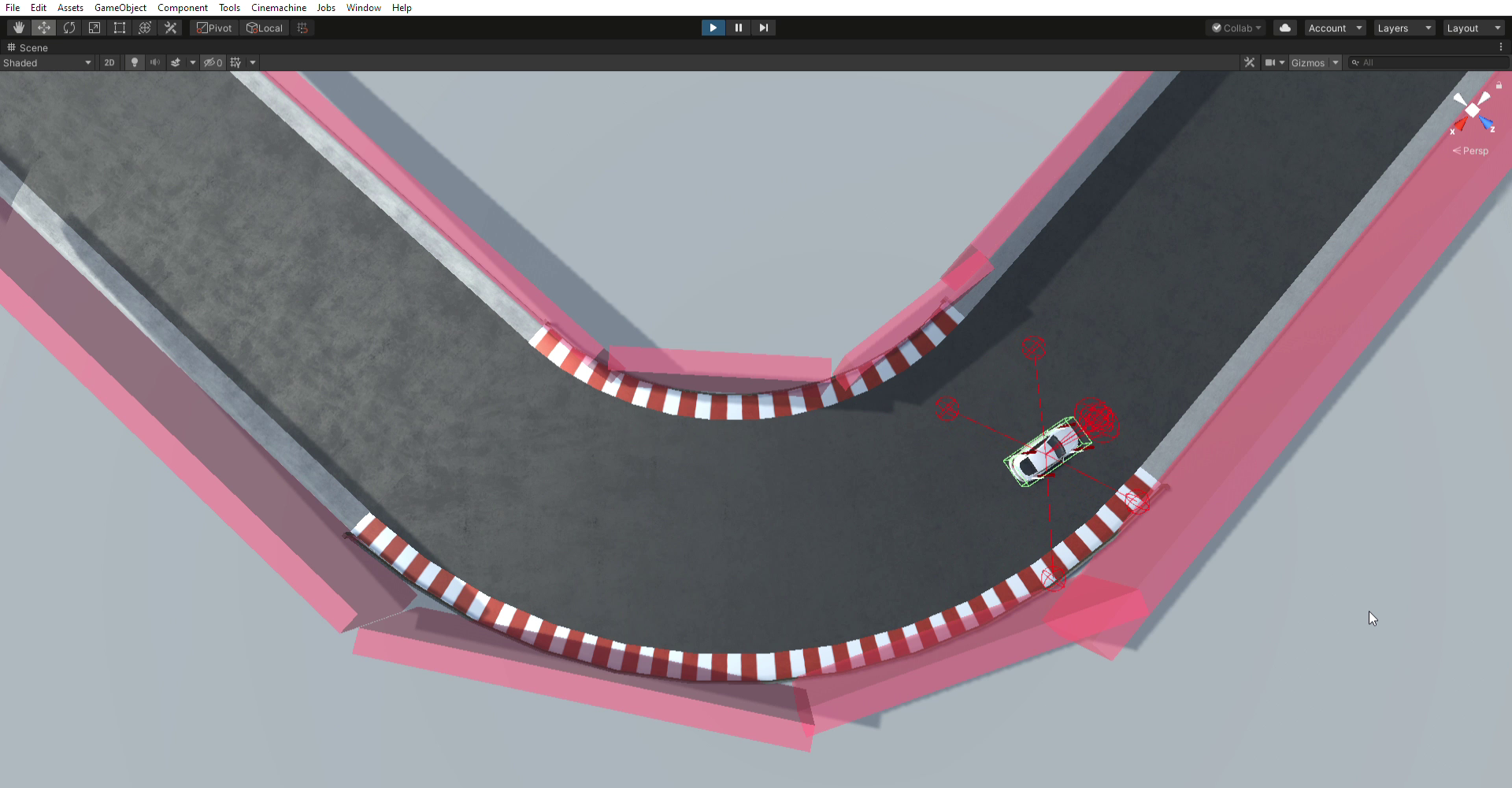Image resolution: width=1512 pixels, height=788 pixels.
Task: Open the Edit menu
Action: point(39,7)
